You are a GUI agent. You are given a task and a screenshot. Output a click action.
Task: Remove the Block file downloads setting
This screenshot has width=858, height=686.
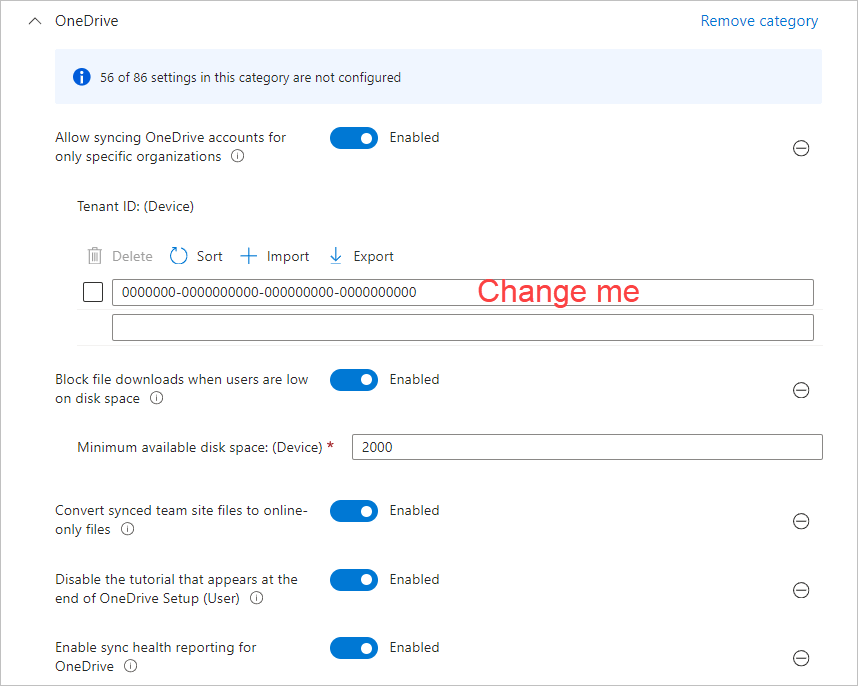click(801, 390)
